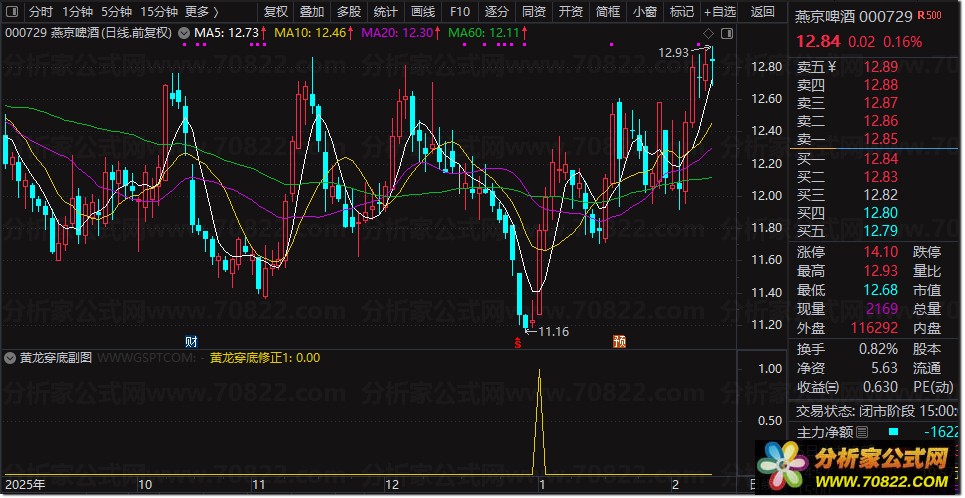
Task: Toggle the left sidebar panel icon
Action: click(11, 12)
